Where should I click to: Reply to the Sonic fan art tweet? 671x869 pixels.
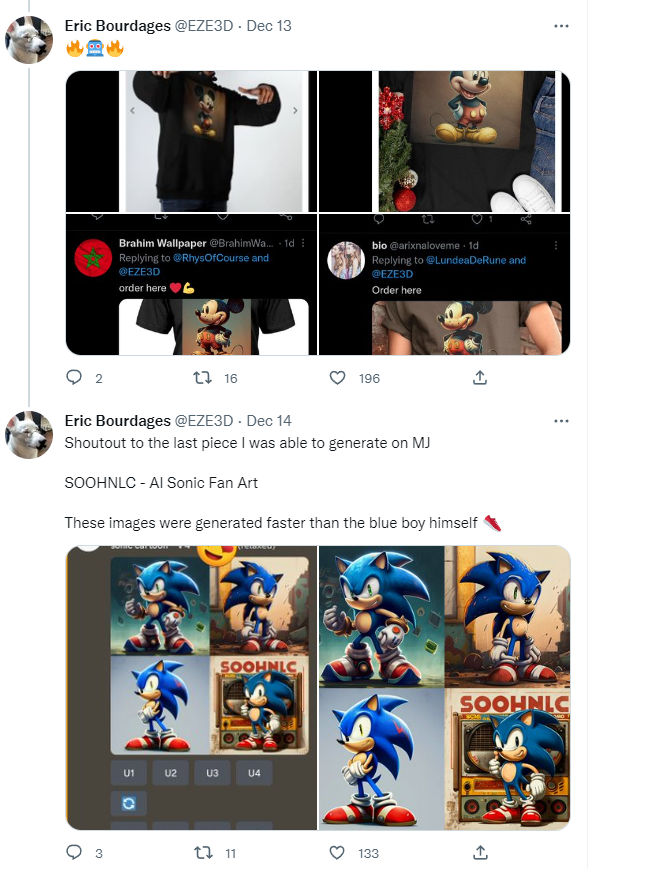tap(74, 852)
